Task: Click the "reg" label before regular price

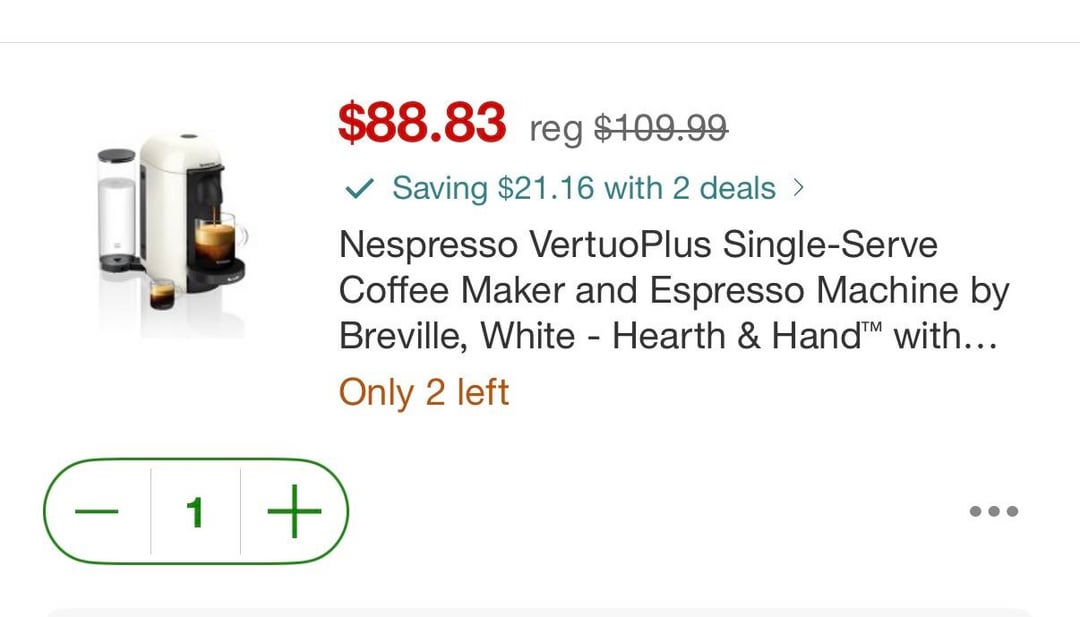Action: tap(555, 129)
